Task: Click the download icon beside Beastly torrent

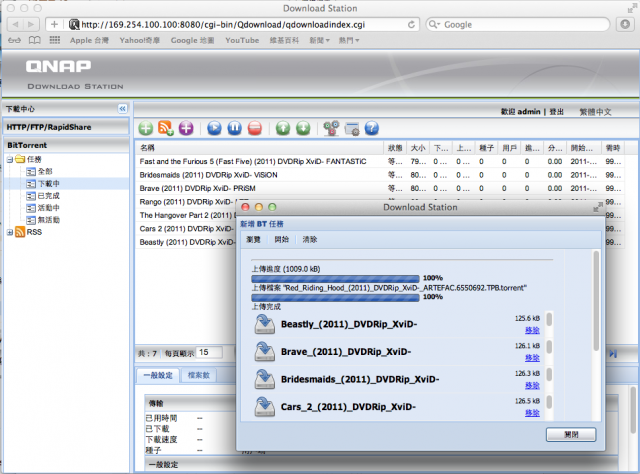Action: (265, 325)
